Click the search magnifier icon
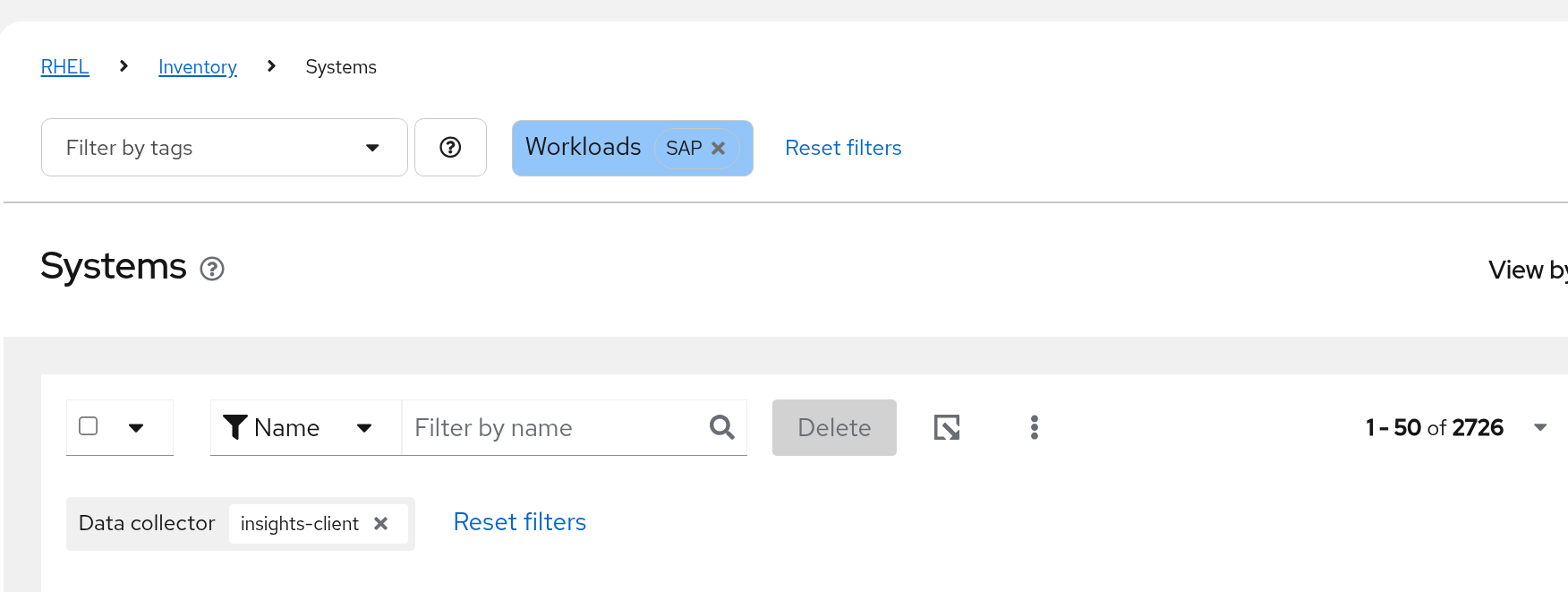Viewport: 1568px width, 592px height. (x=722, y=428)
